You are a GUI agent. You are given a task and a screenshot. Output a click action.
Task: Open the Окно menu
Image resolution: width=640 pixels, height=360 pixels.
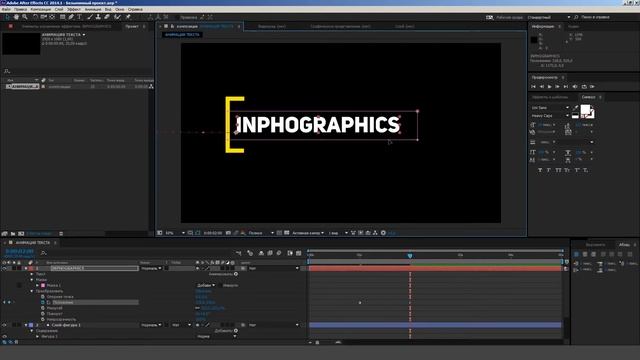pyautogui.click(x=120, y=9)
